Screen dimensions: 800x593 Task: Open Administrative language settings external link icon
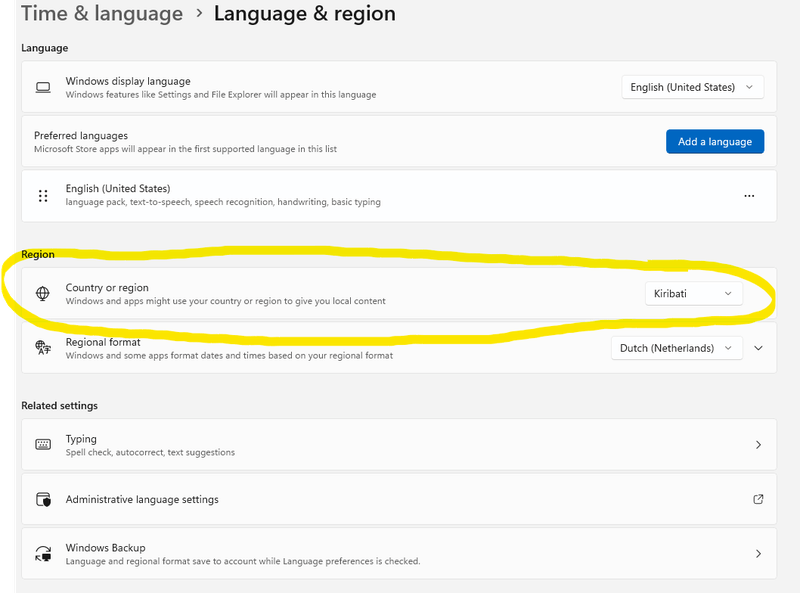pos(758,499)
